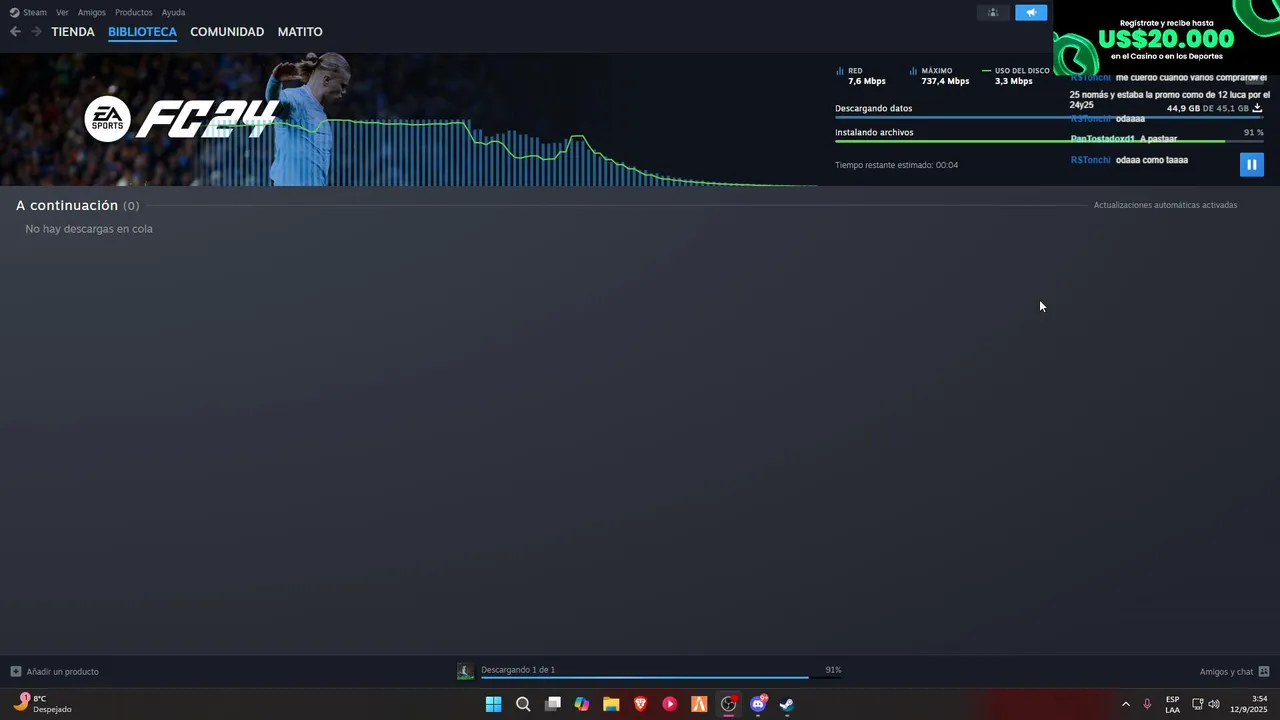Image resolution: width=1280 pixels, height=720 pixels.
Task: Open the friends icon in the header
Action: click(993, 12)
